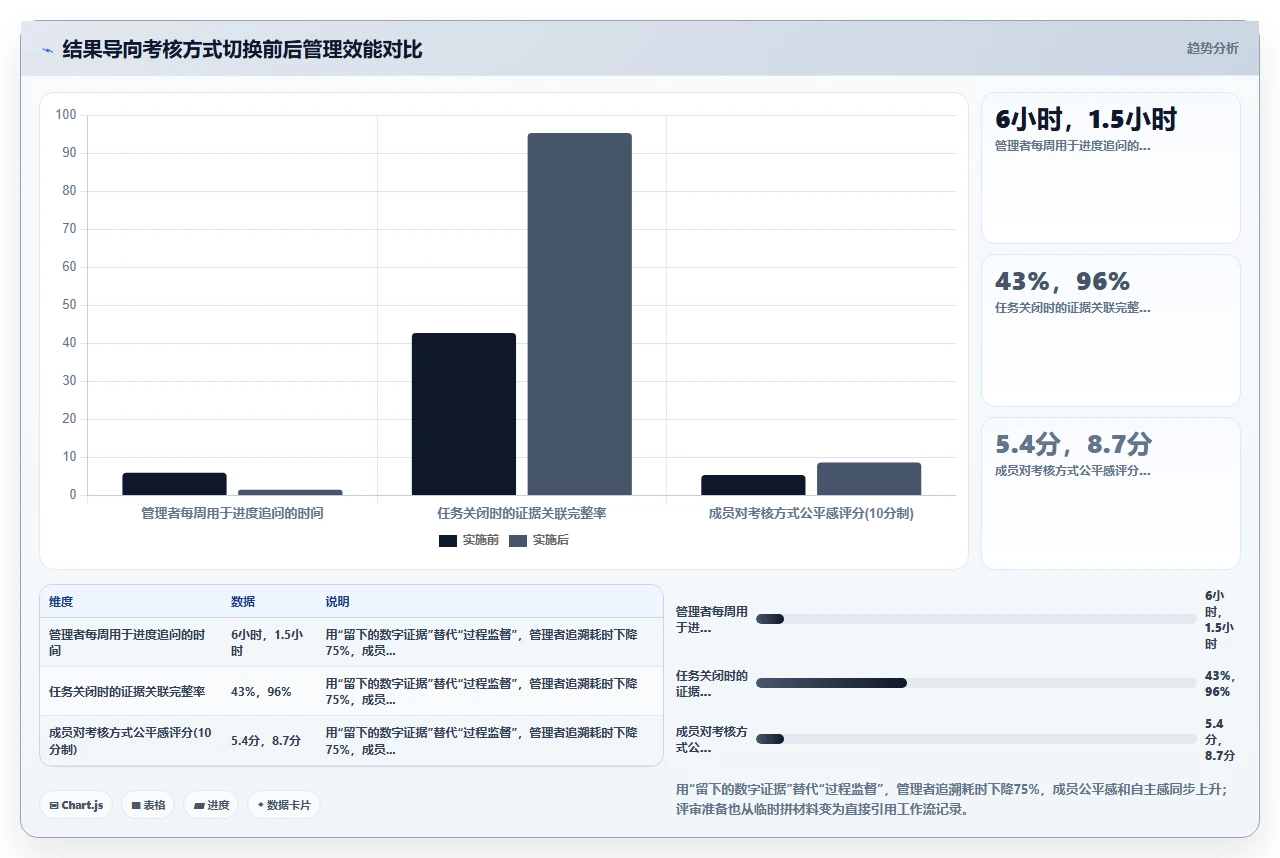Click the chart icon beside the dashboard title
Viewport: 1280px width, 858px height.
(47, 50)
